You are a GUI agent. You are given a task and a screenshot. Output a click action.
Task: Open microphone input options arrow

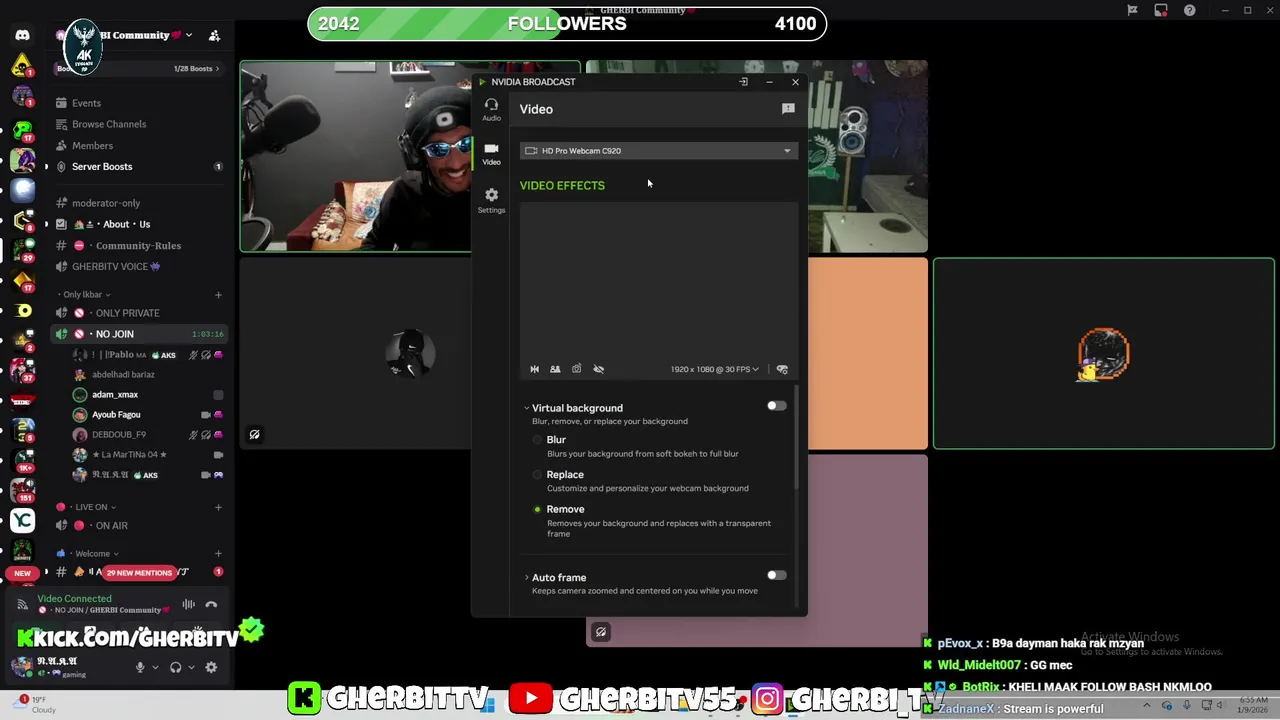[x=155, y=668]
